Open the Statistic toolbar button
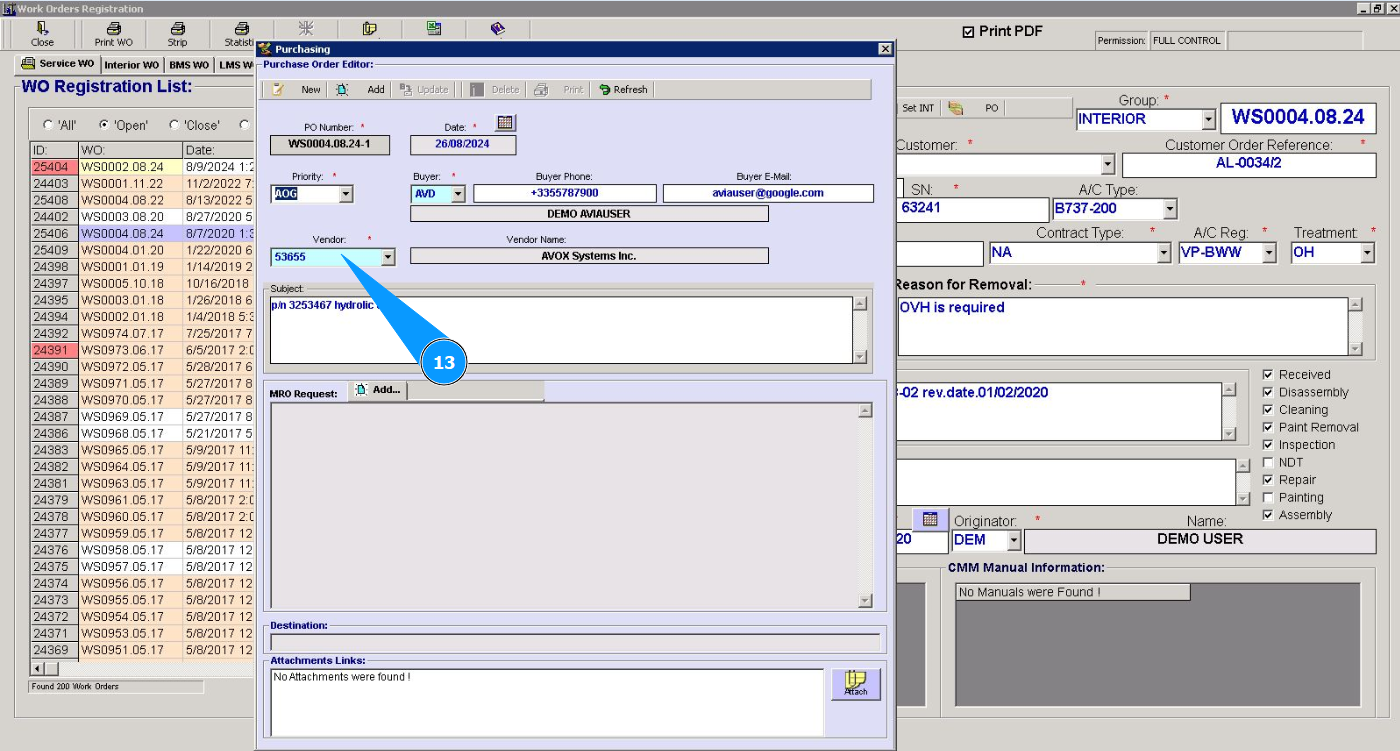1400x751 pixels. click(x=240, y=34)
